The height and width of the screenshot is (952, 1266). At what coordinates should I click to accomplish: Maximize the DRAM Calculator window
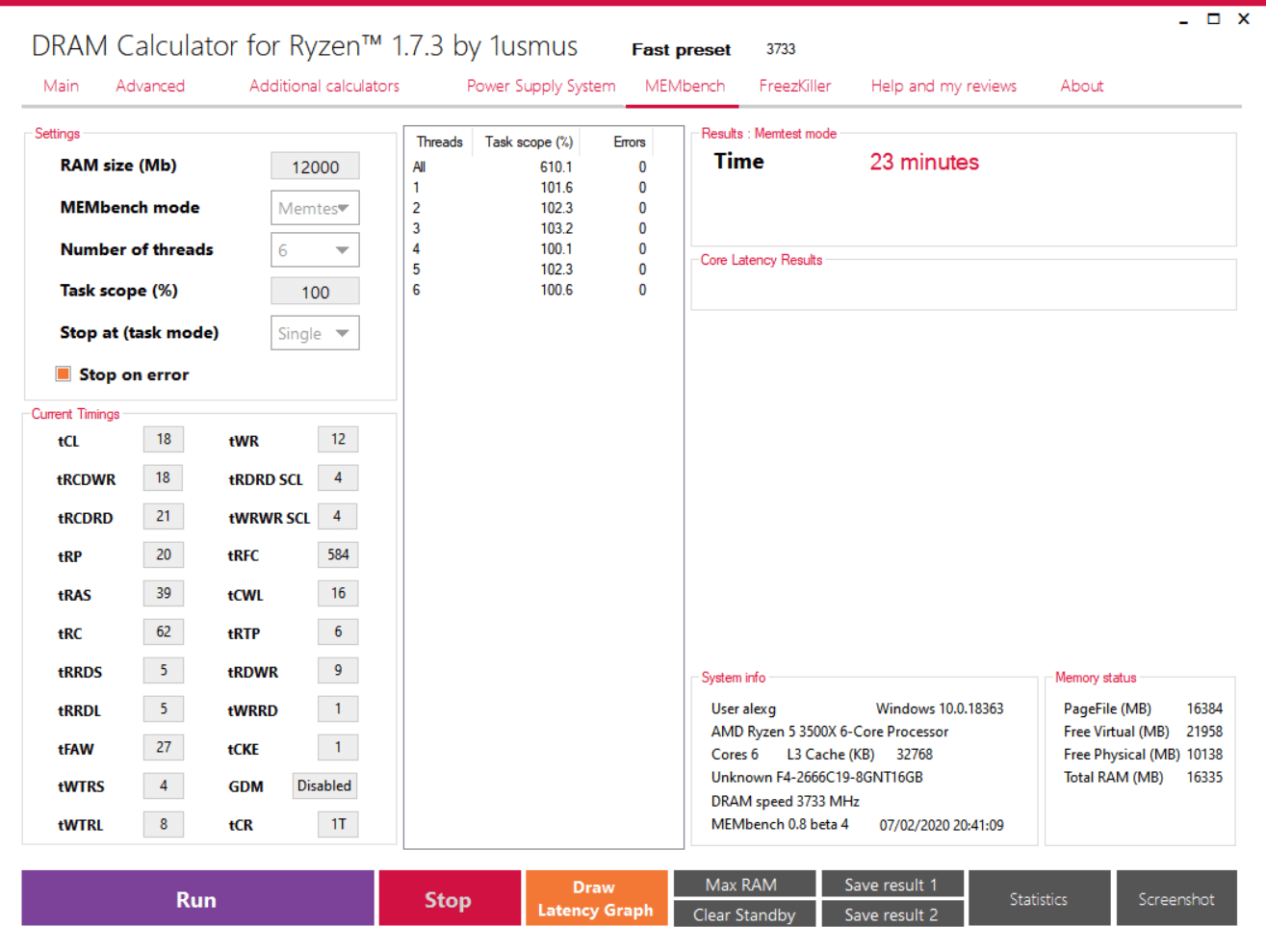click(x=1213, y=19)
